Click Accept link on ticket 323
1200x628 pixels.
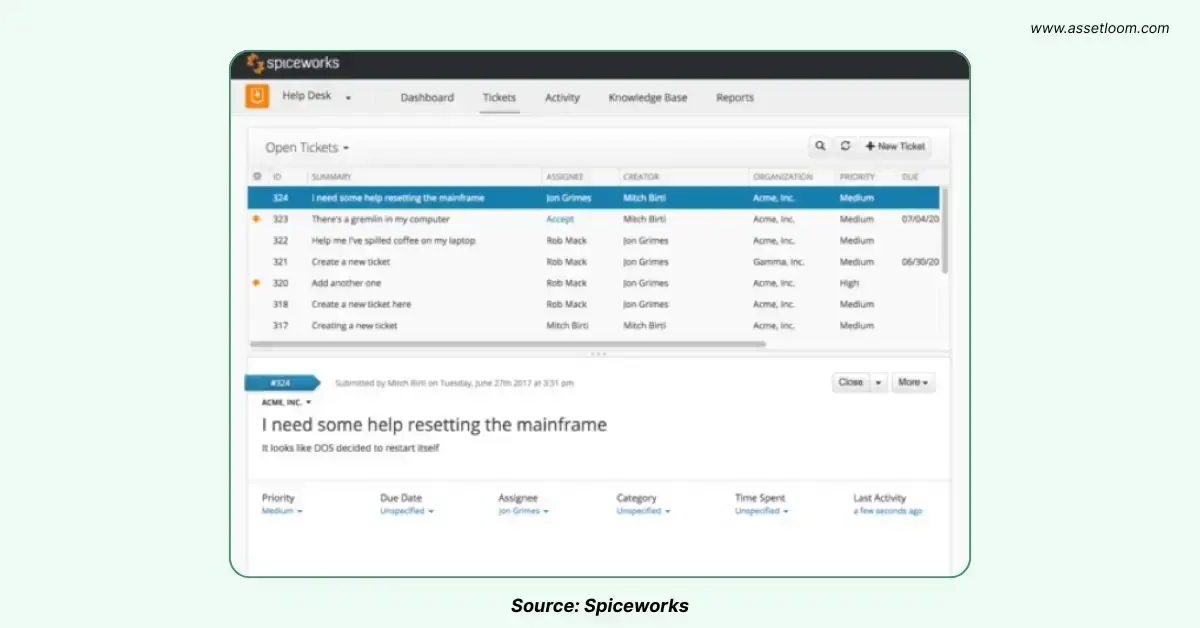tap(561, 219)
